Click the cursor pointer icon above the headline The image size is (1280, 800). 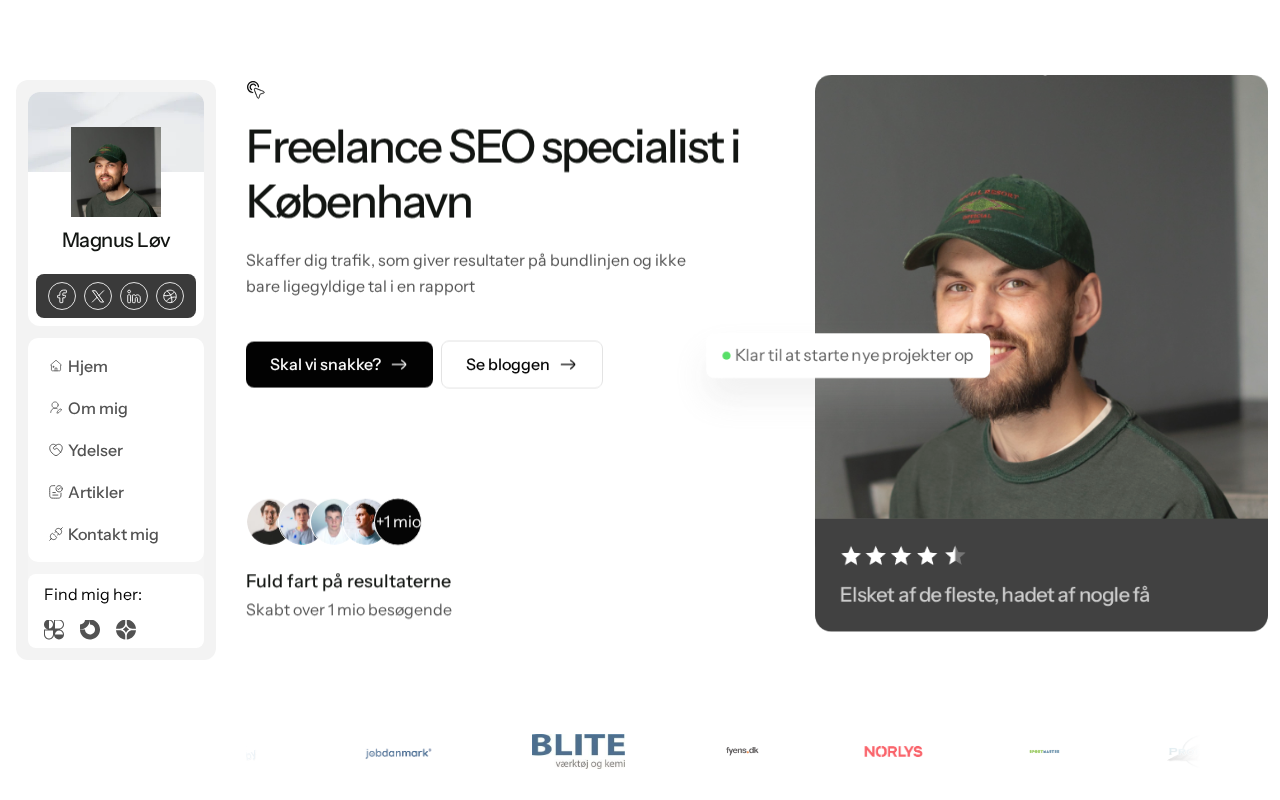point(256,90)
